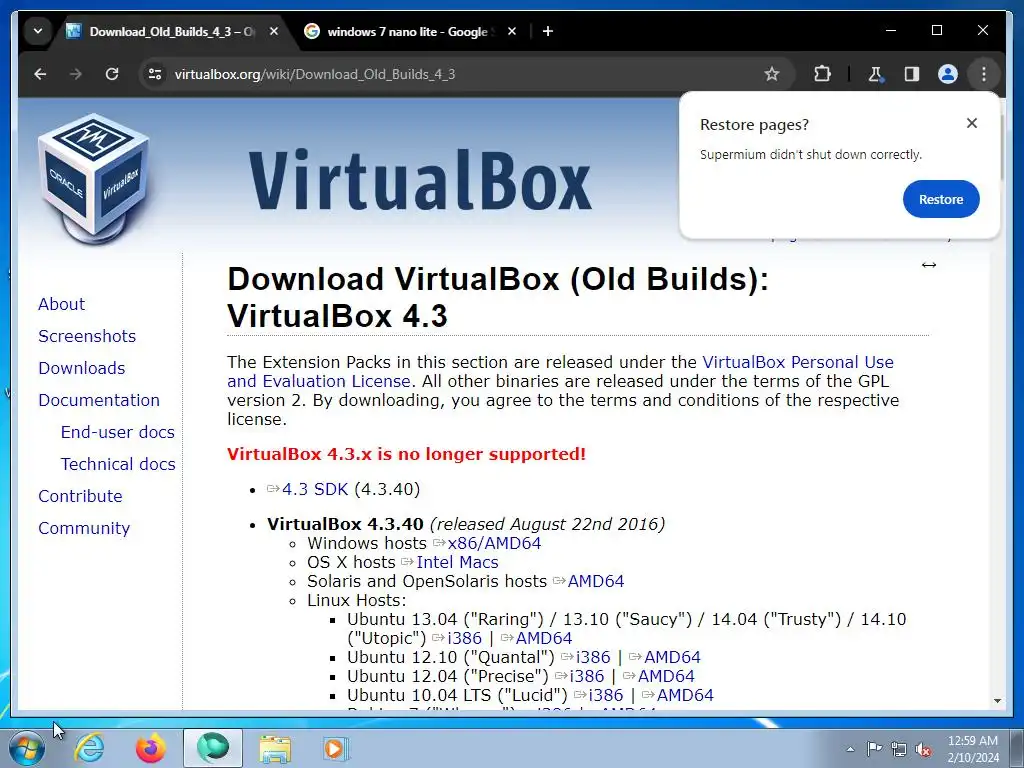Viewport: 1024px width, 768px height.
Task: Open muted volume tray icon
Action: (923, 749)
